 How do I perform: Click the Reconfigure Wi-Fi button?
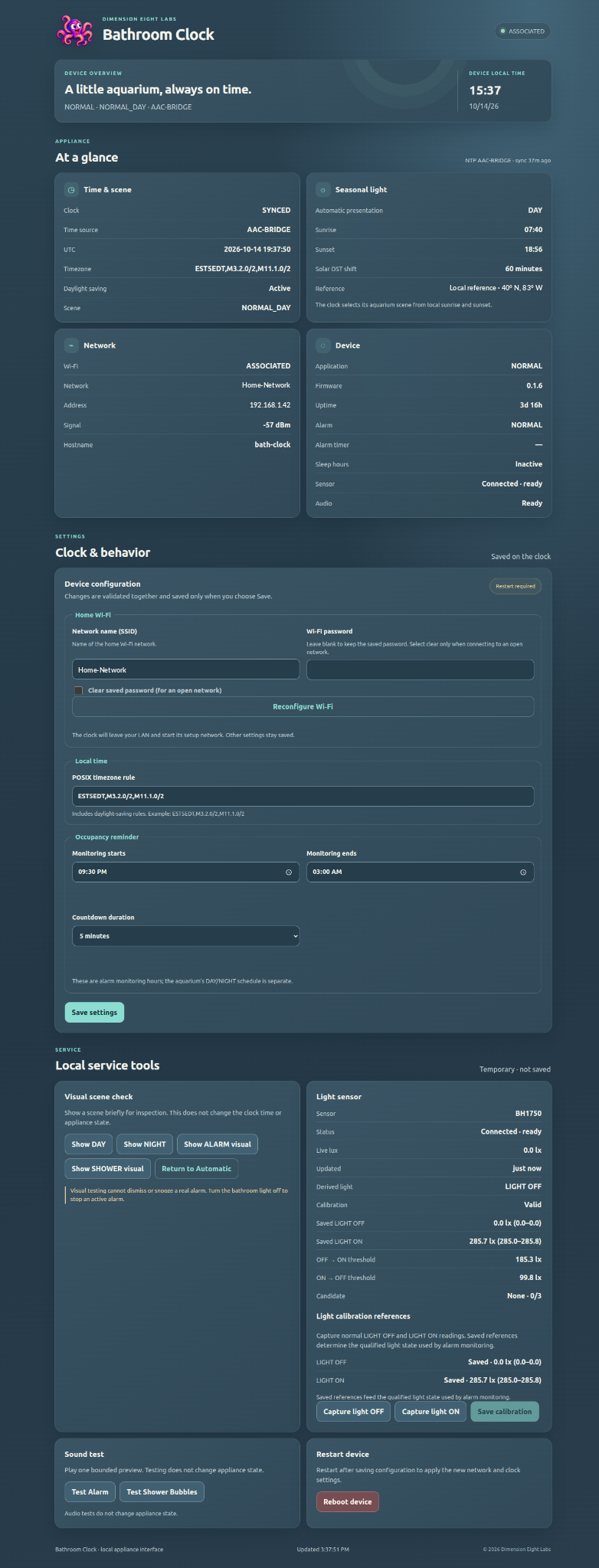click(x=303, y=706)
